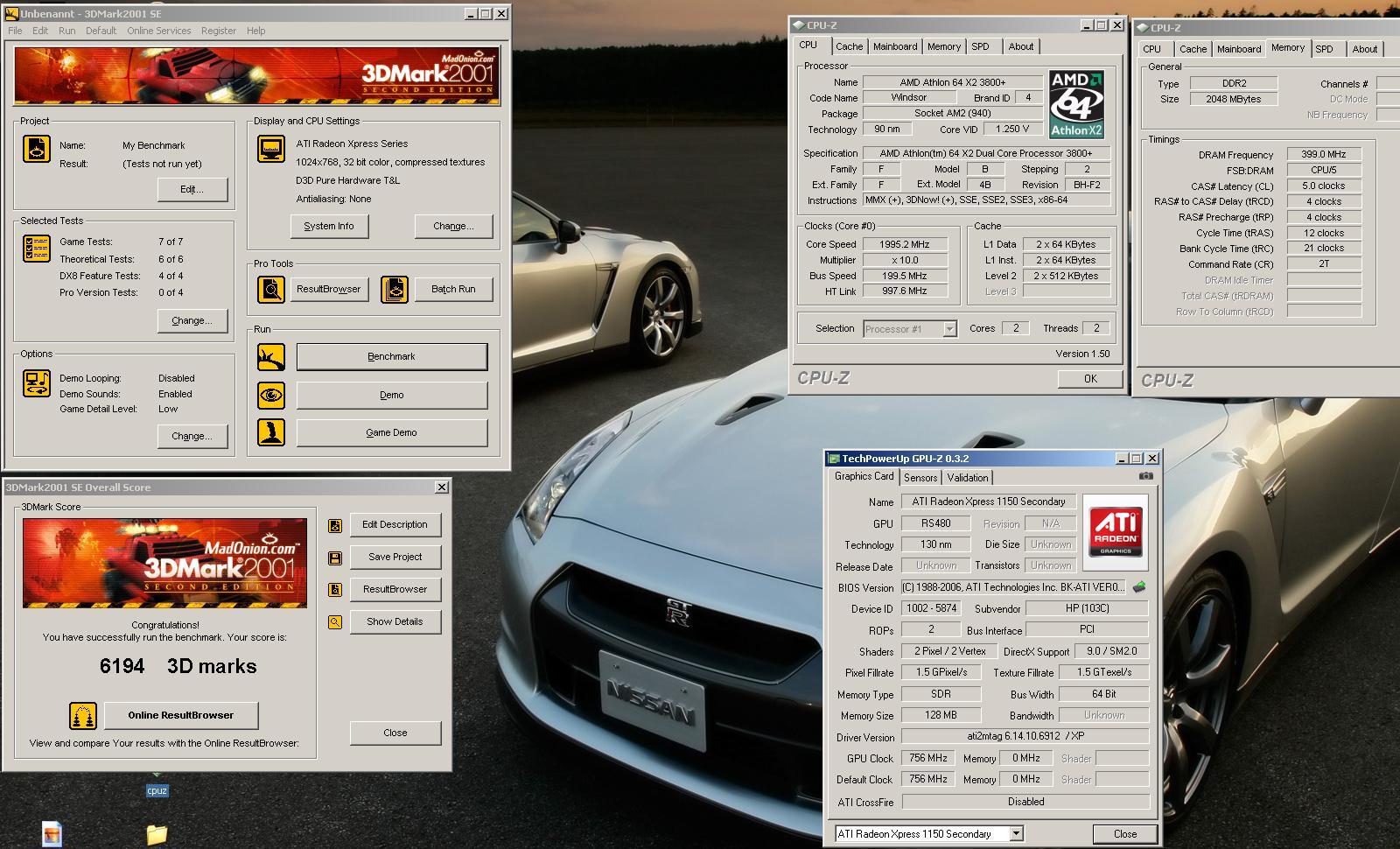Screen dimensions: 1400x849
Task: Open the Online Services menu
Action: (x=158, y=31)
